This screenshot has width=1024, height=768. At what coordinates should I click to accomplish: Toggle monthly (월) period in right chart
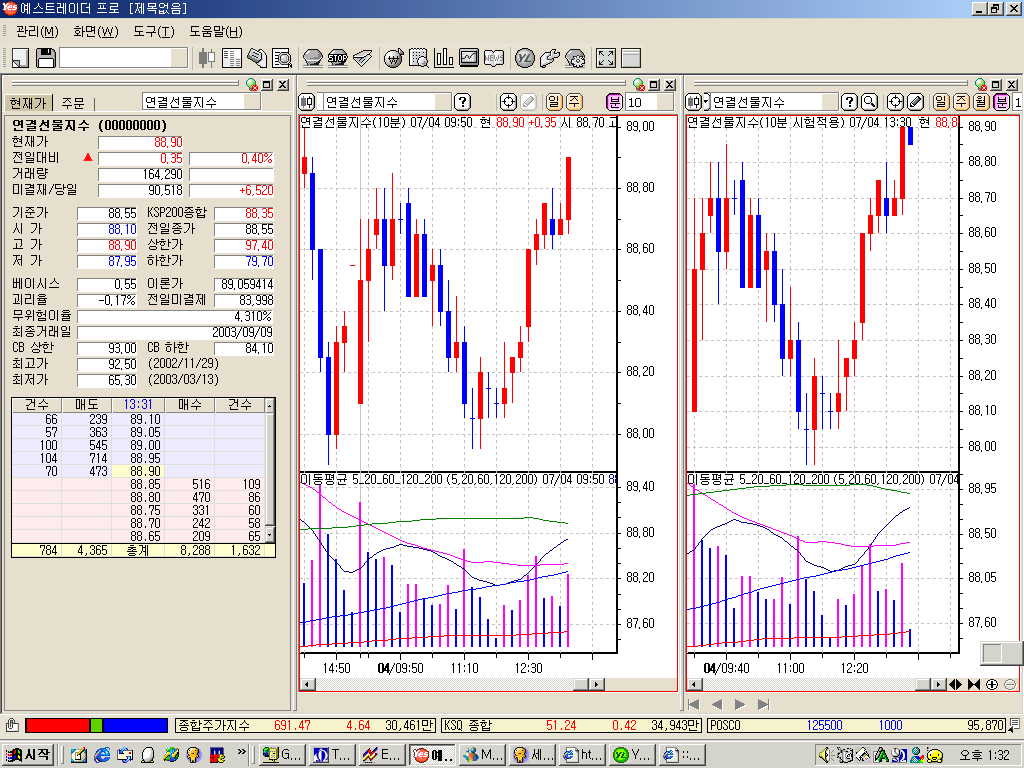980,102
